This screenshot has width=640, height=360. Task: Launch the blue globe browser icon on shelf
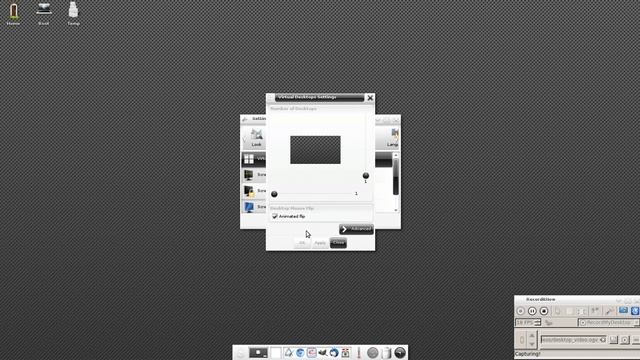[x=300, y=353]
